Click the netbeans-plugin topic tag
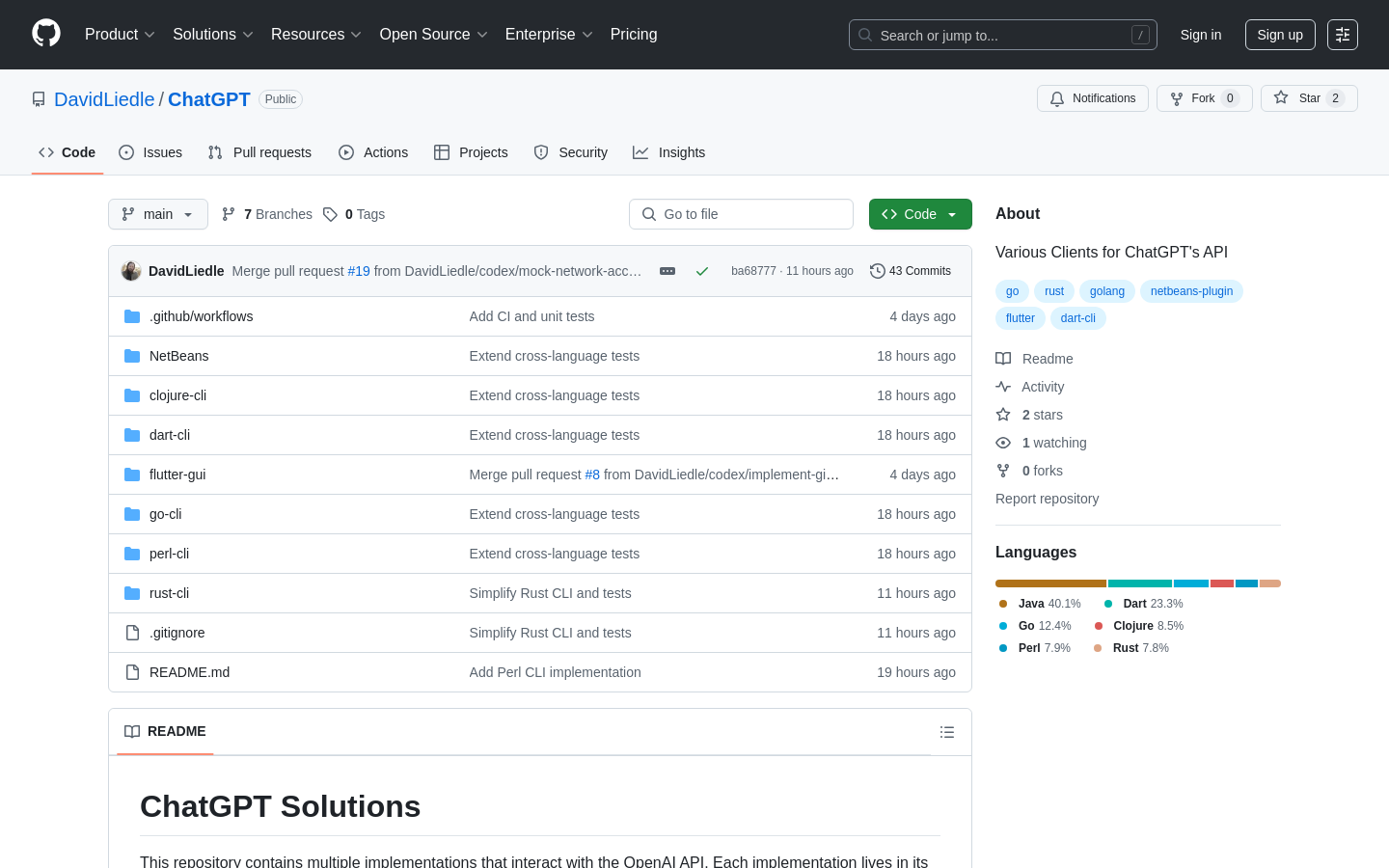The width and height of the screenshot is (1389, 868). tap(1191, 291)
